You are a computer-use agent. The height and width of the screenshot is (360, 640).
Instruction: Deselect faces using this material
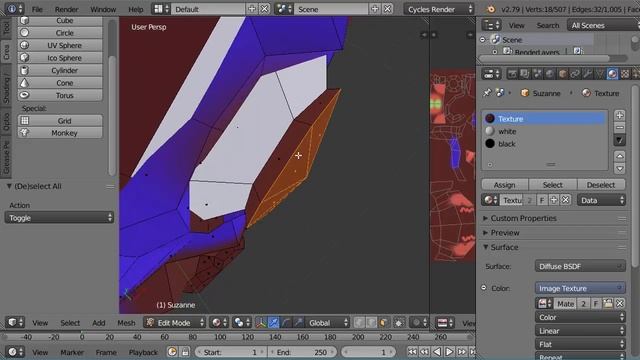601,185
